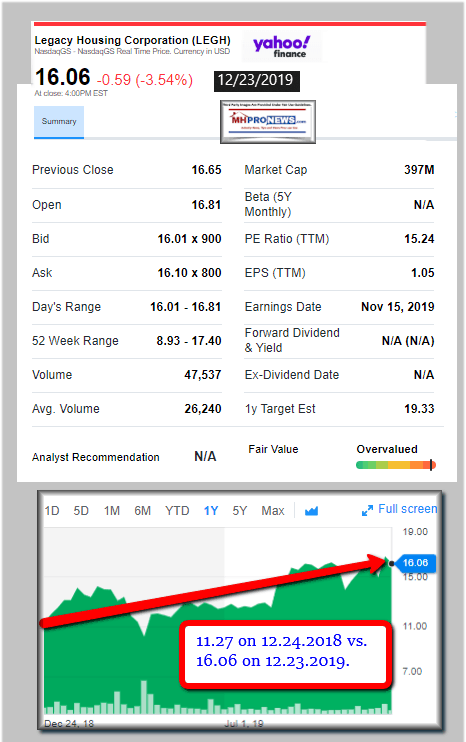Screen dimensions: 466x742
Task: Click the Fair Value label
Action: click(273, 450)
